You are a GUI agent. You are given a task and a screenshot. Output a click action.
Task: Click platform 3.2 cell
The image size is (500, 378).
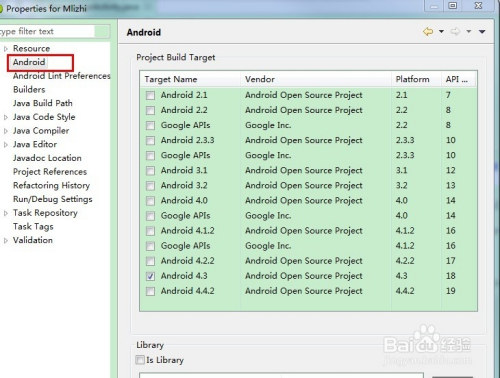coord(402,185)
